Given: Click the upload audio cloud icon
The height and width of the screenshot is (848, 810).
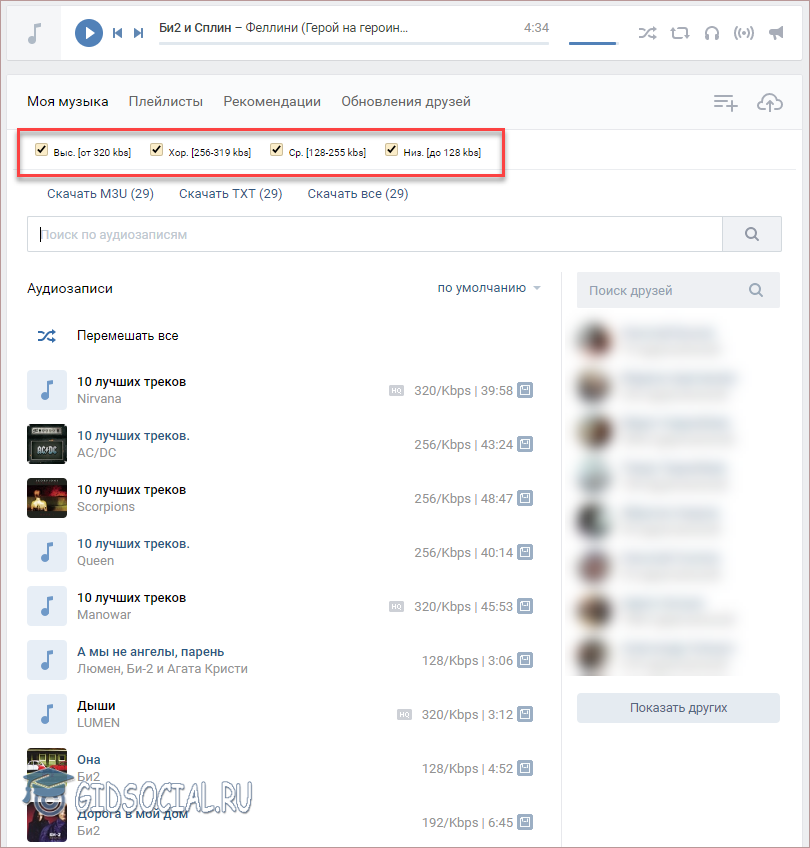Looking at the screenshot, I should click(769, 102).
